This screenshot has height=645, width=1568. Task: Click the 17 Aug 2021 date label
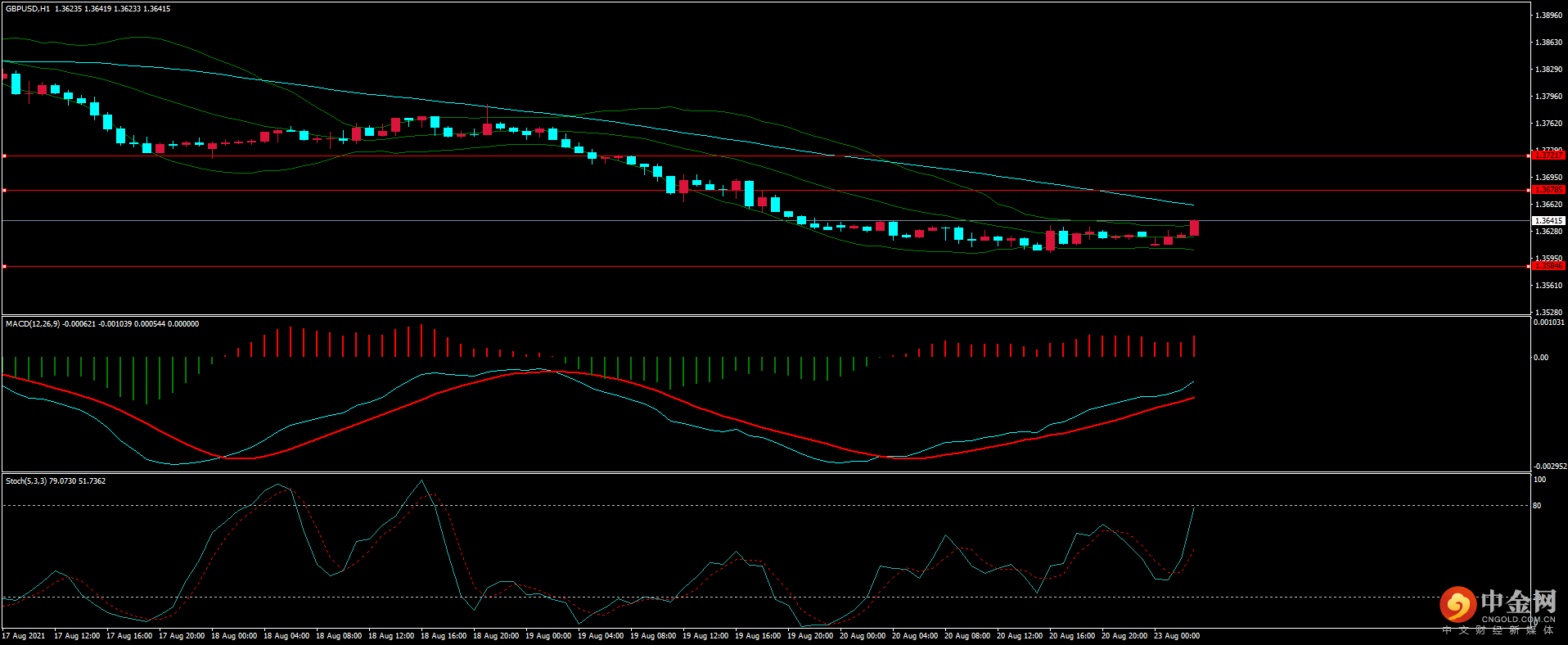click(x=24, y=636)
